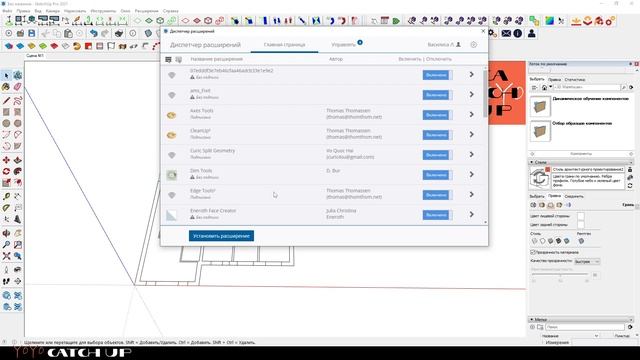
Task: Choose the Protractor tool
Action: tap(6, 208)
